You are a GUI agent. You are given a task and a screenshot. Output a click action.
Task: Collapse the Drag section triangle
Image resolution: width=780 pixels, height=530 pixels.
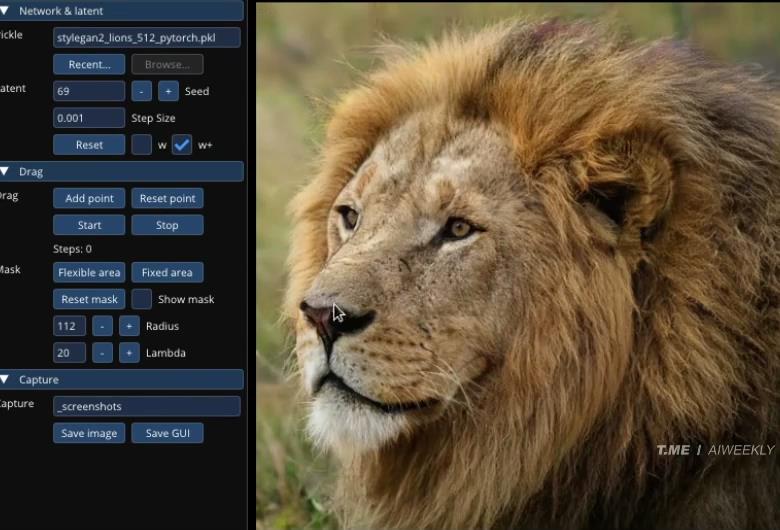click(x=6, y=172)
